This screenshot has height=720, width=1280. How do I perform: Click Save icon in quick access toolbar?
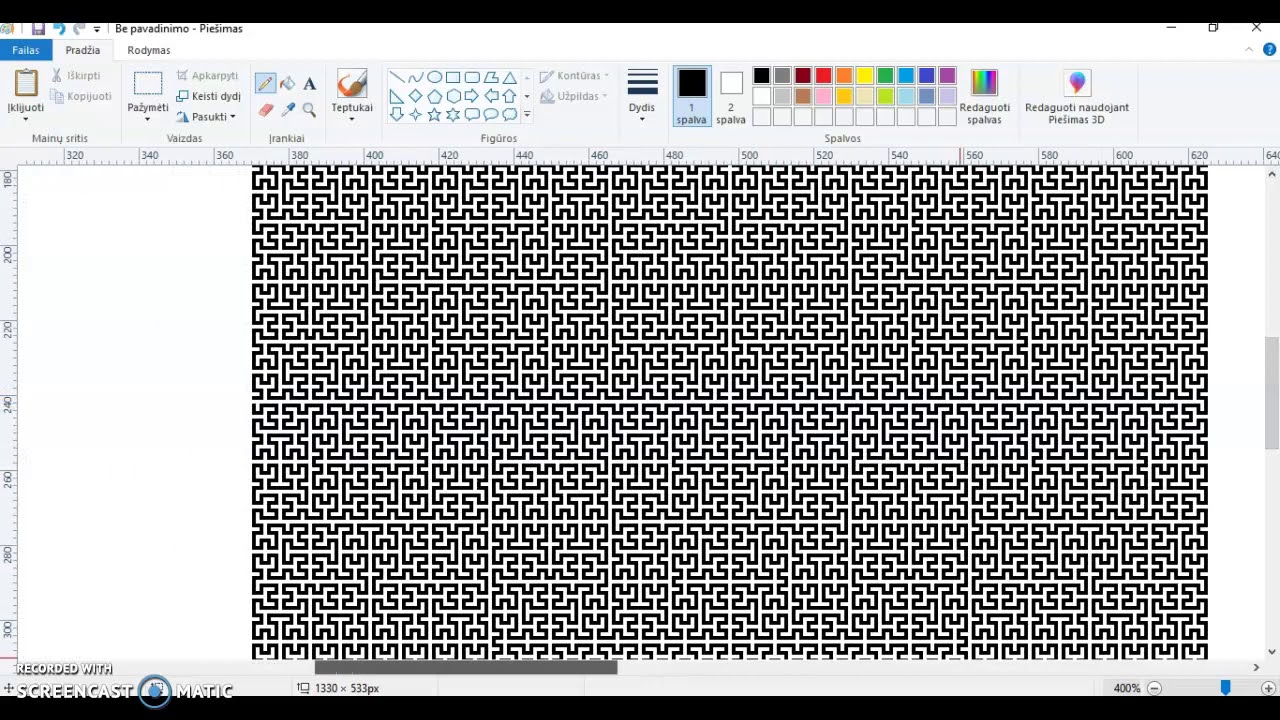(38, 29)
